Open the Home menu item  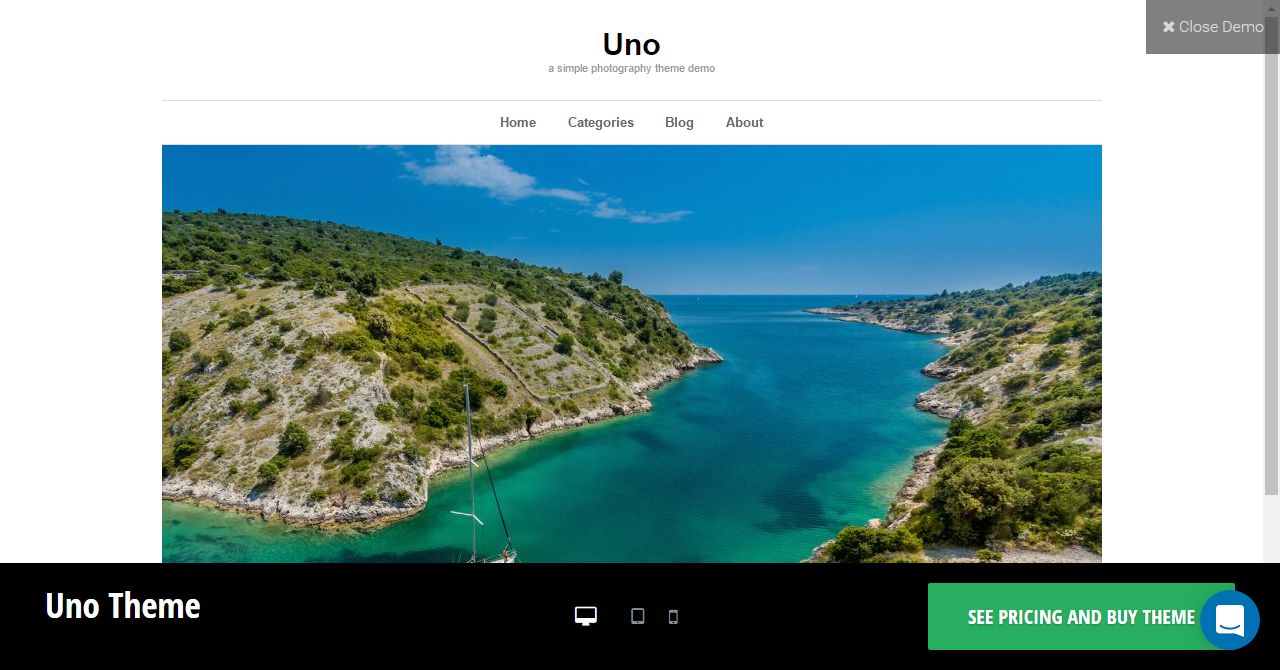point(518,122)
